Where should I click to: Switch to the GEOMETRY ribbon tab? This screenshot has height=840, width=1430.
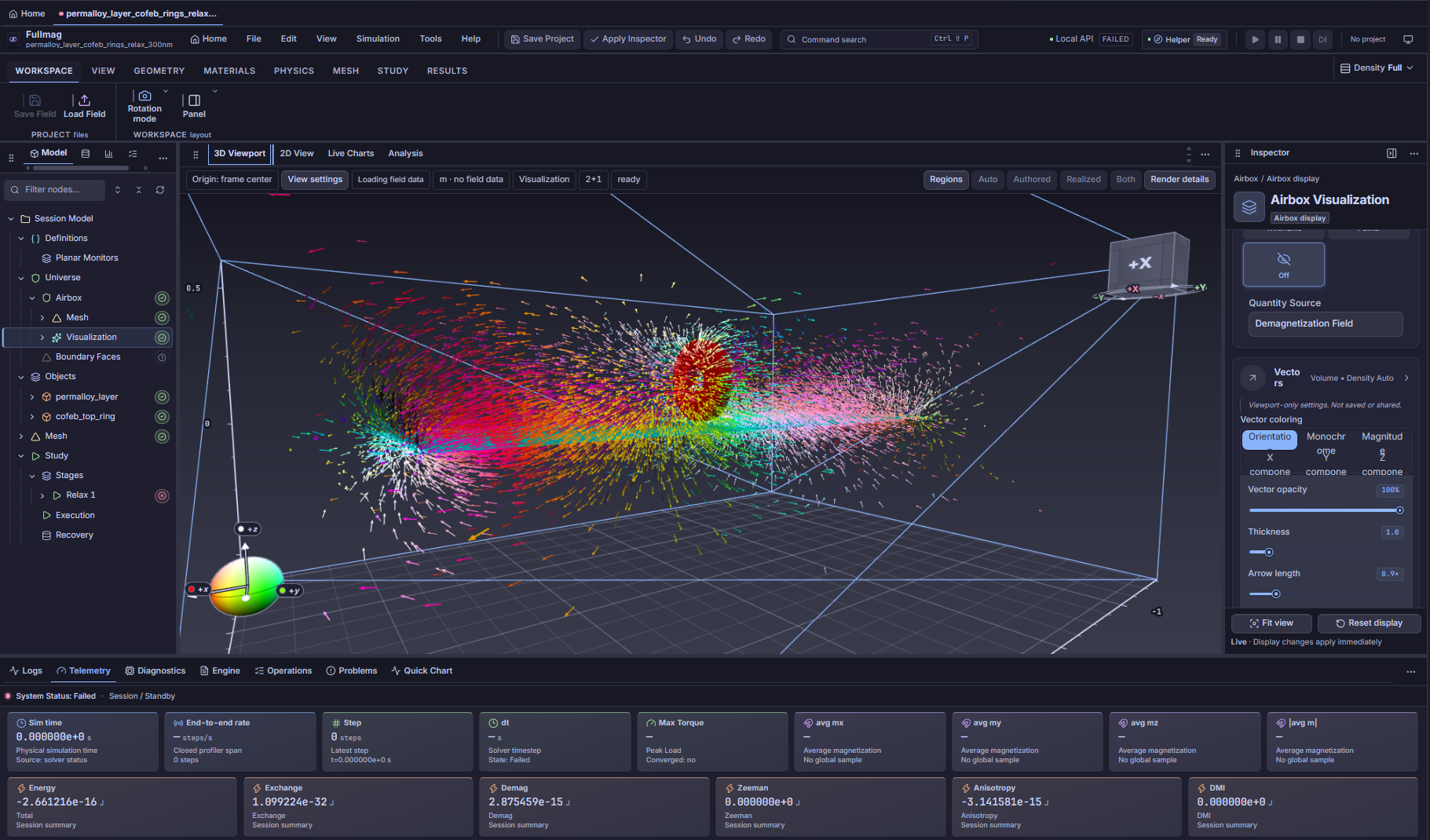(x=159, y=71)
